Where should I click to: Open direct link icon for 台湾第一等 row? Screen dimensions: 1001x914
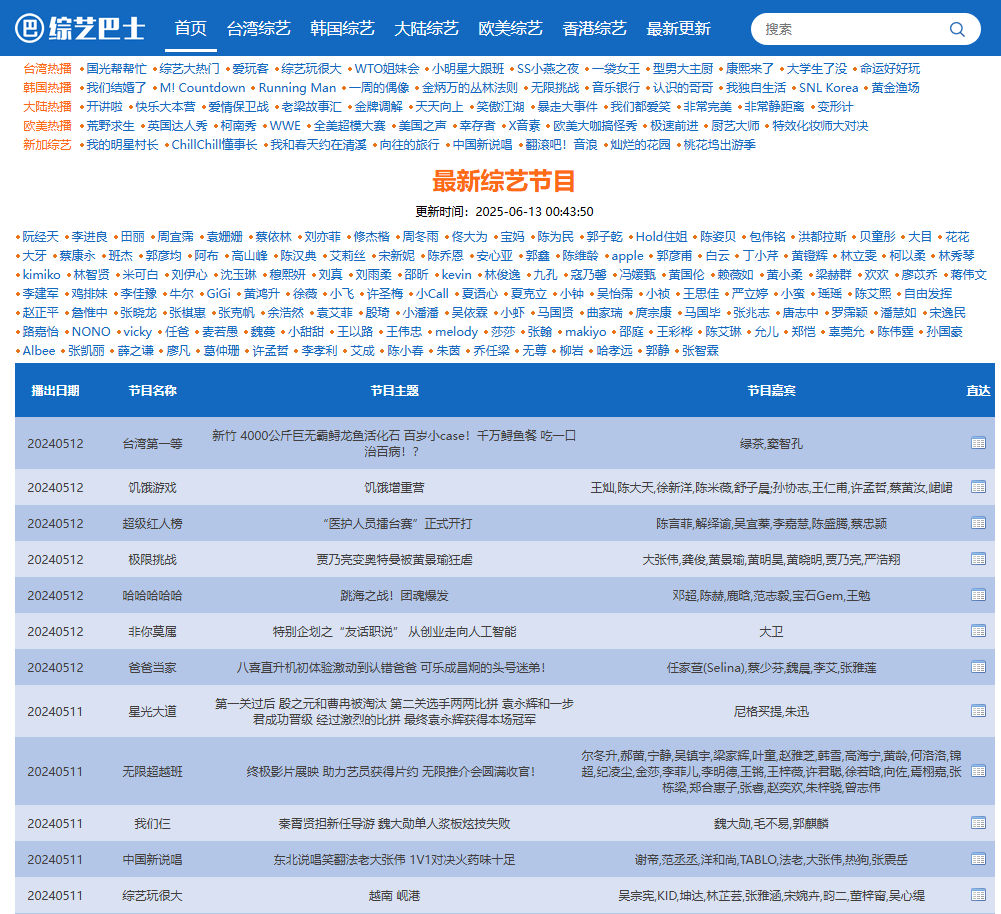pos(978,443)
